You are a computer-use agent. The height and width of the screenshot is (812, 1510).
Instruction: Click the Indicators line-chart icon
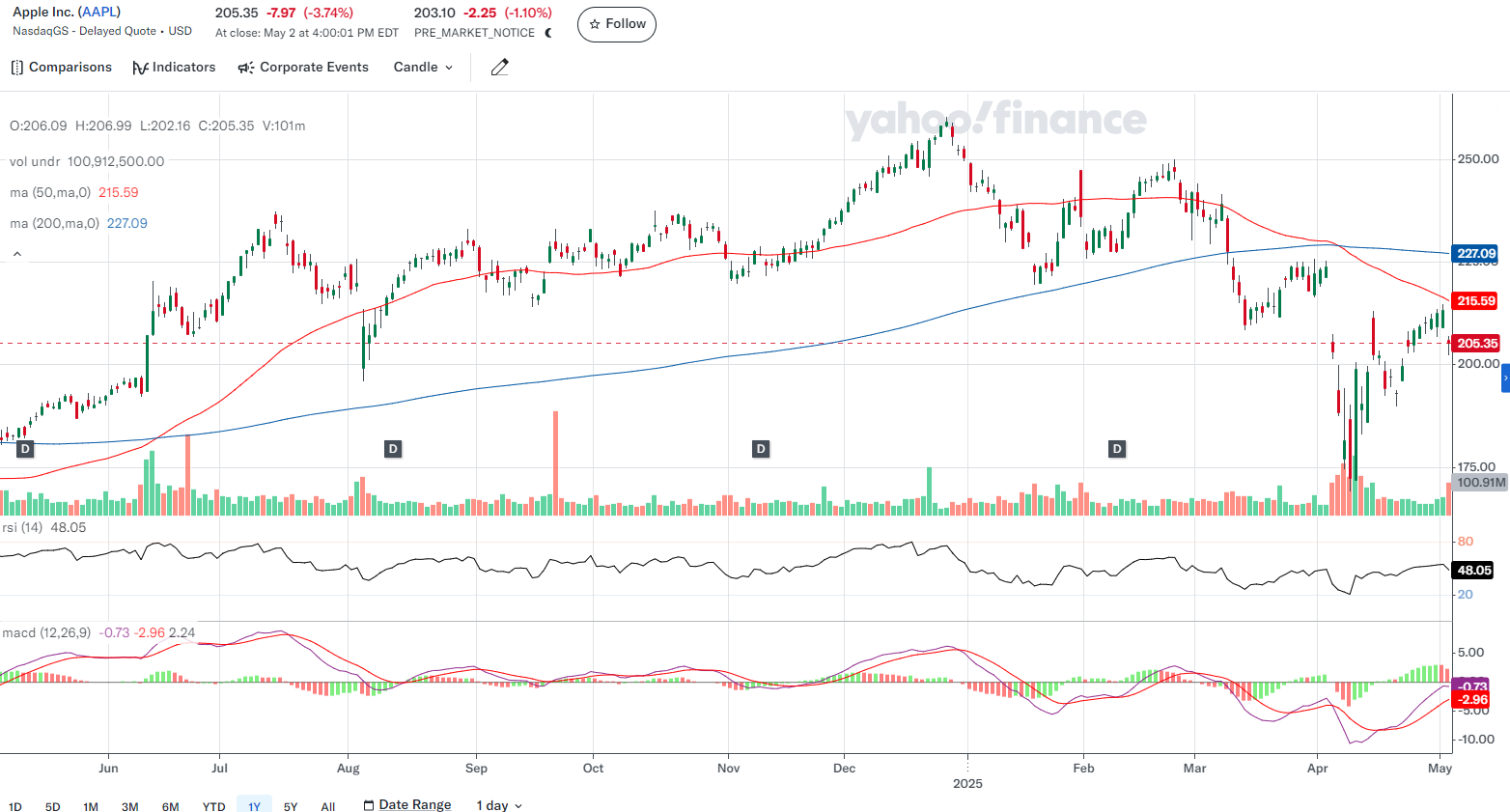[x=140, y=68]
